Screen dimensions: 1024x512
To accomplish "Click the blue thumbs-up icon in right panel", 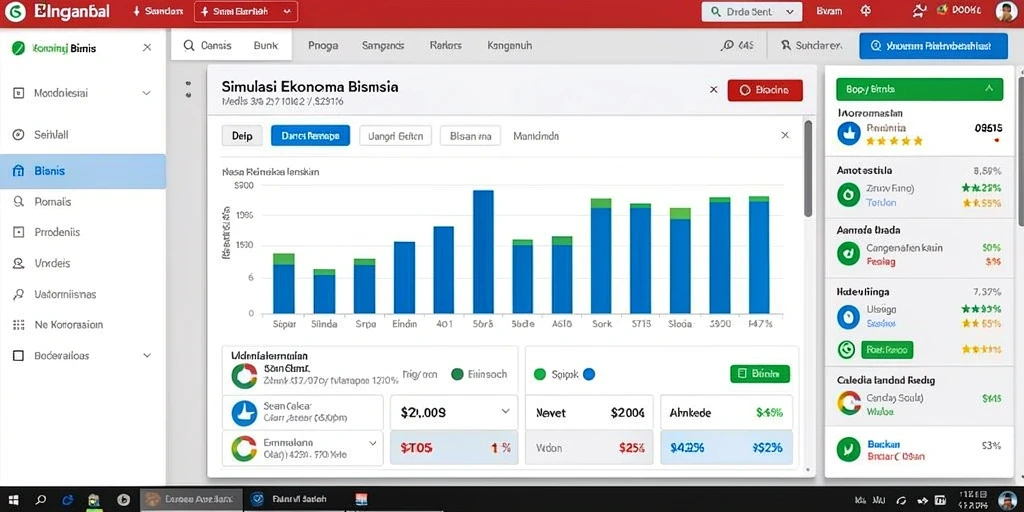I will click(848, 133).
